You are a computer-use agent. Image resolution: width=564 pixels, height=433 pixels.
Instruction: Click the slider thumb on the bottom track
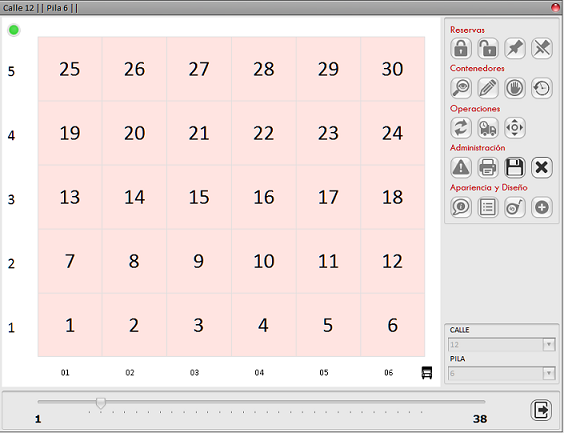click(101, 403)
